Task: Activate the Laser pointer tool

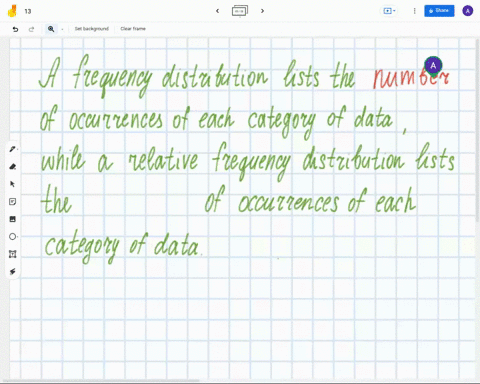Action: click(x=13, y=272)
